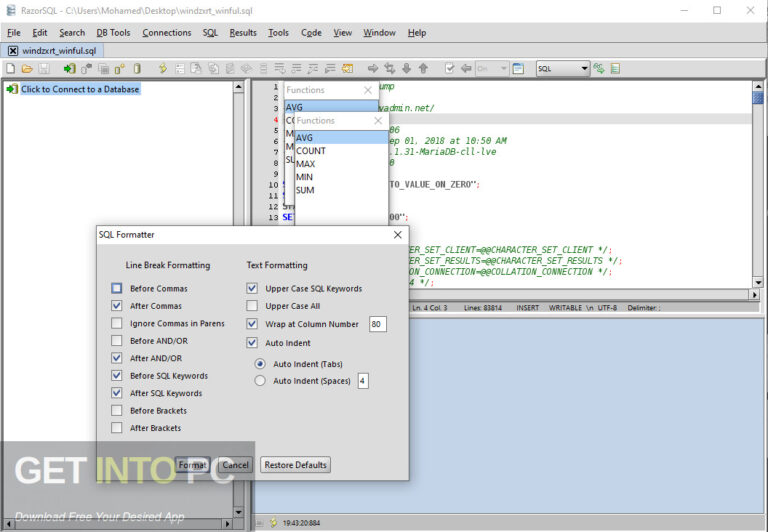The width and height of the screenshot is (768, 532).
Task: Click the database cylinder toolbar icon
Action: pyautogui.click(x=137, y=69)
